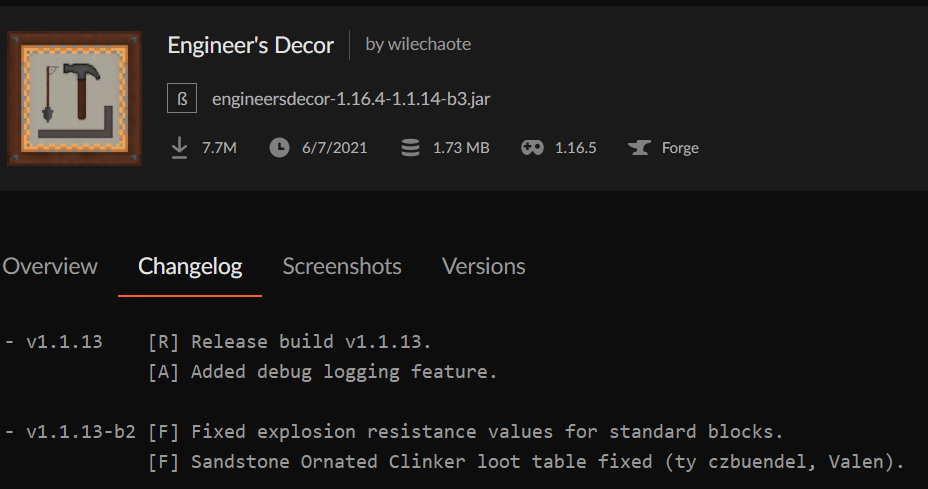Go to the Versions tab
928x489 pixels.
484,267
